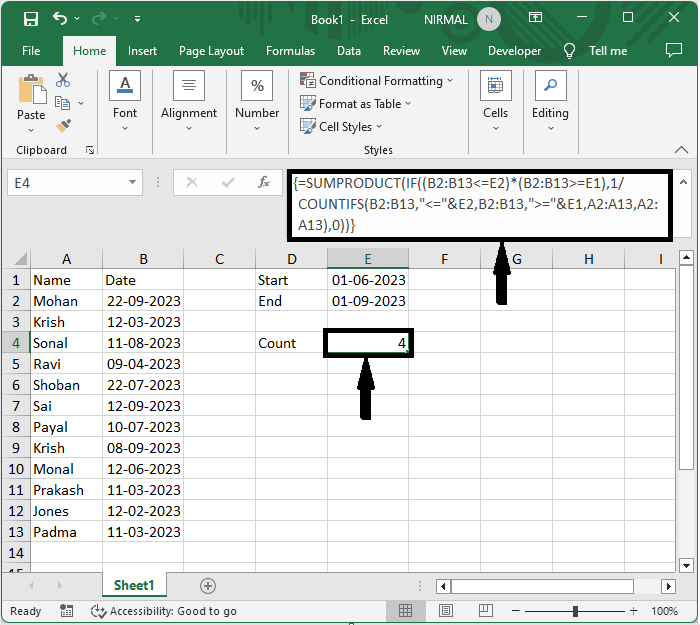Expand the Cells group button

(496, 101)
